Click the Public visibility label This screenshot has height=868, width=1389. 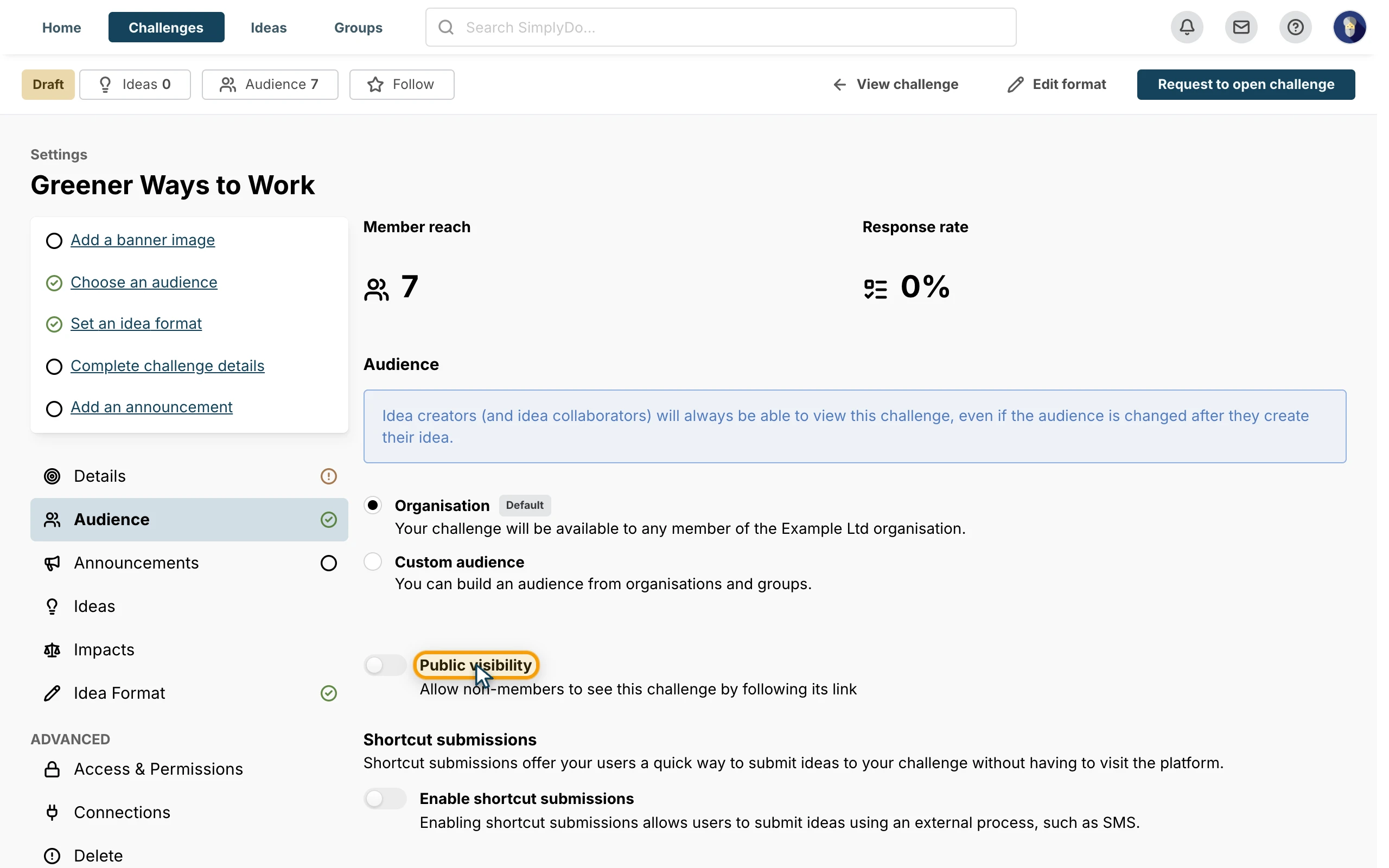tap(476, 665)
